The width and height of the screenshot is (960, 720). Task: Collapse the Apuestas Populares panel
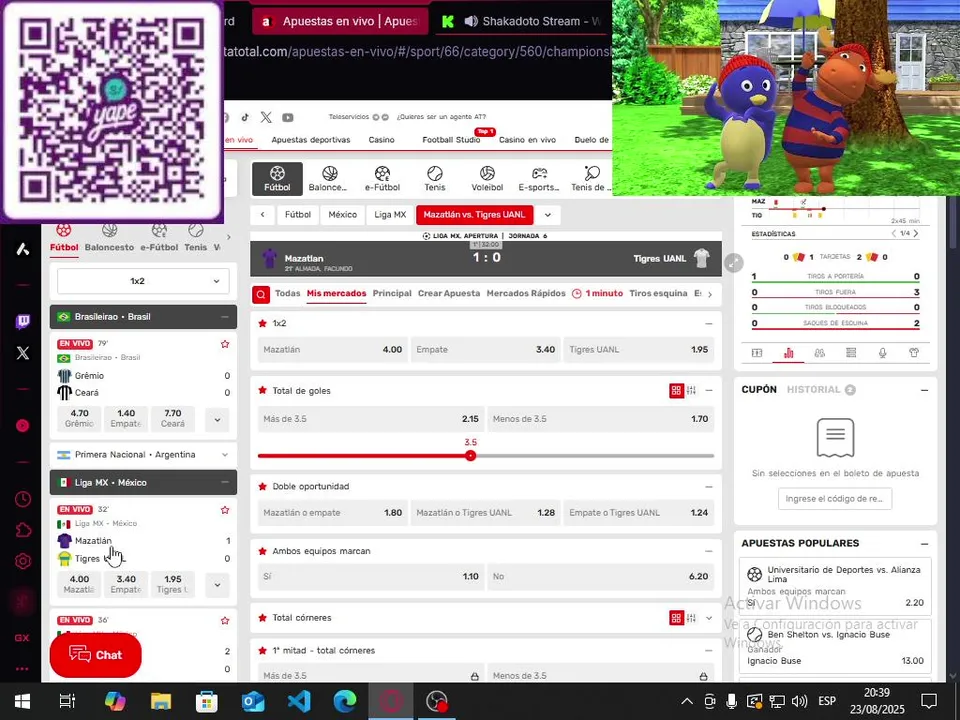pos(924,544)
